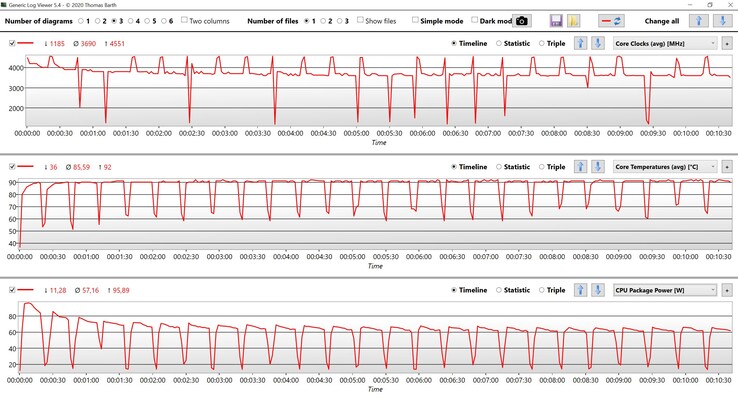Click the purple floppy disk save icon
738x400 pixels.
coord(556,20)
